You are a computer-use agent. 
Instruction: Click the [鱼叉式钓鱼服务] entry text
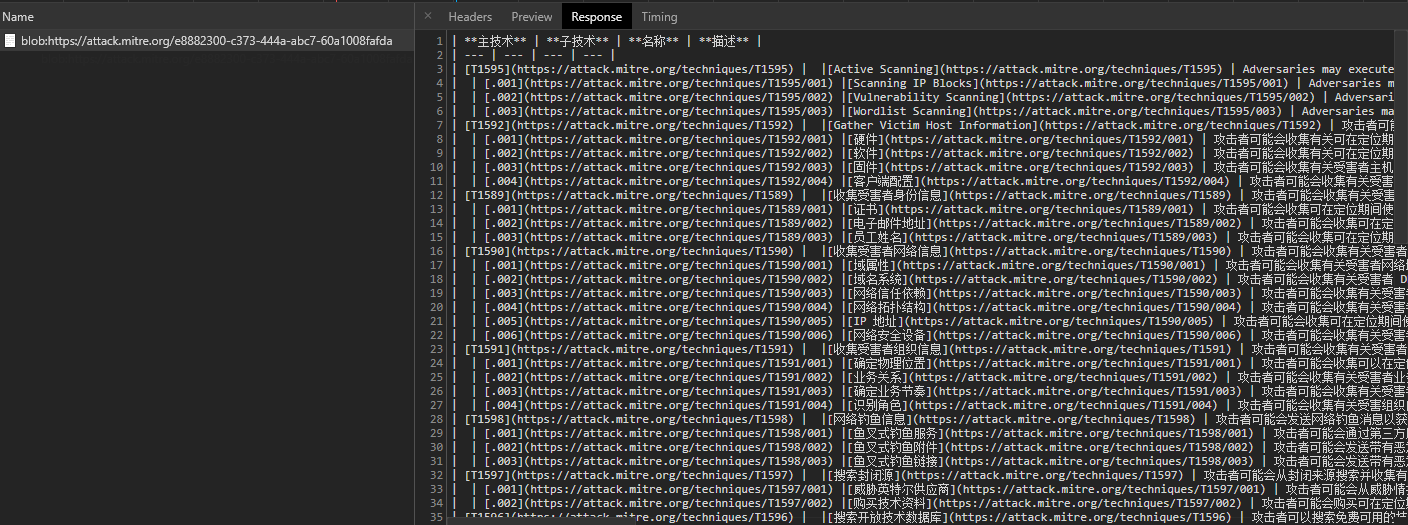pos(896,433)
